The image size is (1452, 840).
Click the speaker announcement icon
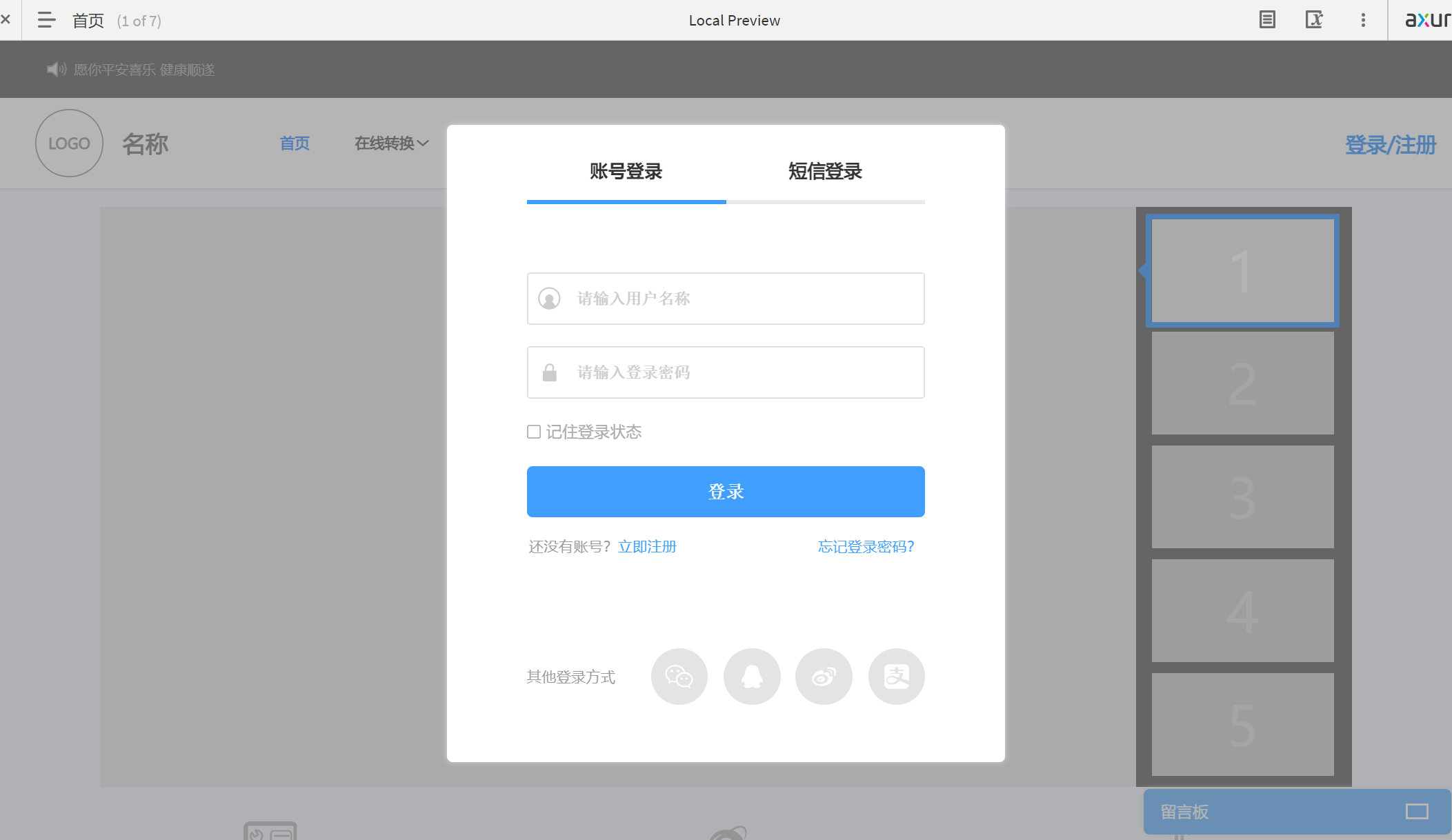56,69
